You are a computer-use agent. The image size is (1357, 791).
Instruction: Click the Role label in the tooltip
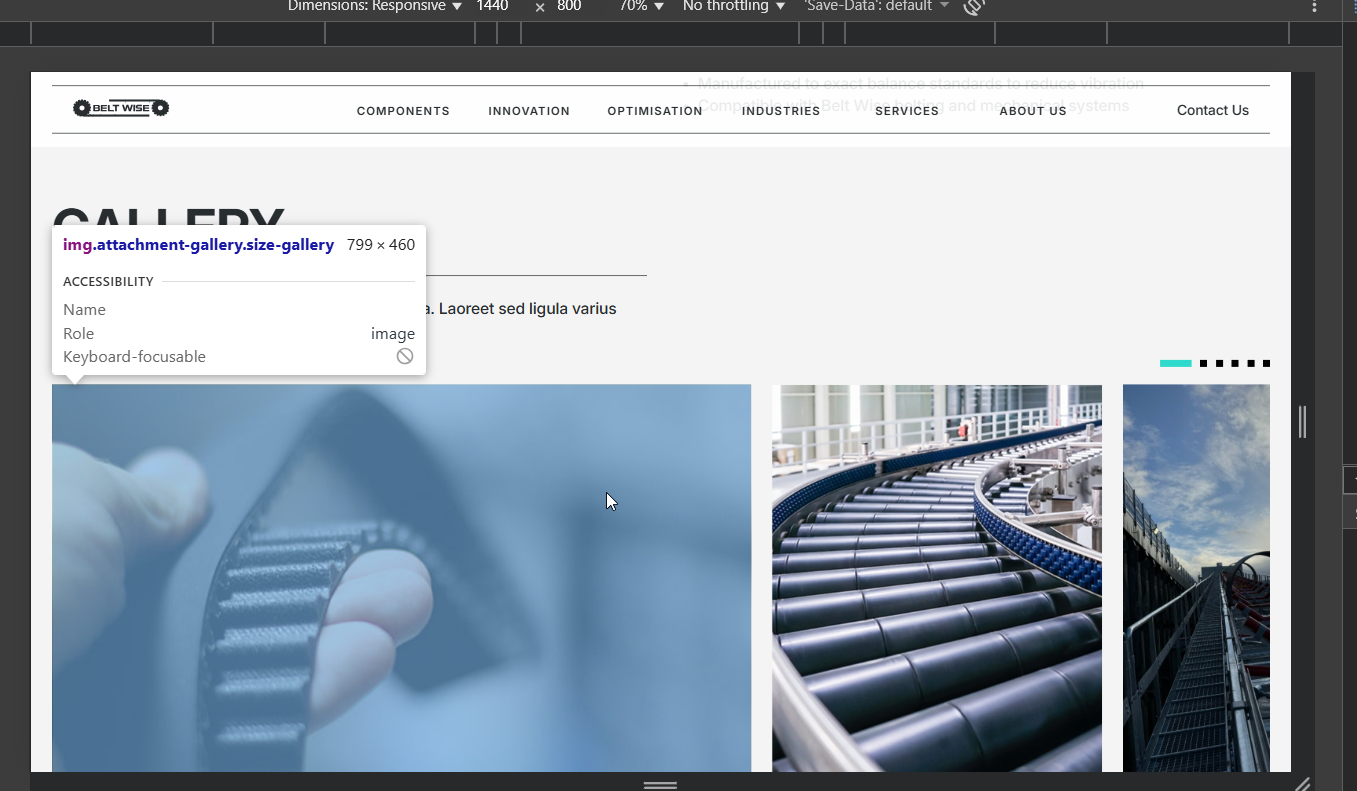78,334
